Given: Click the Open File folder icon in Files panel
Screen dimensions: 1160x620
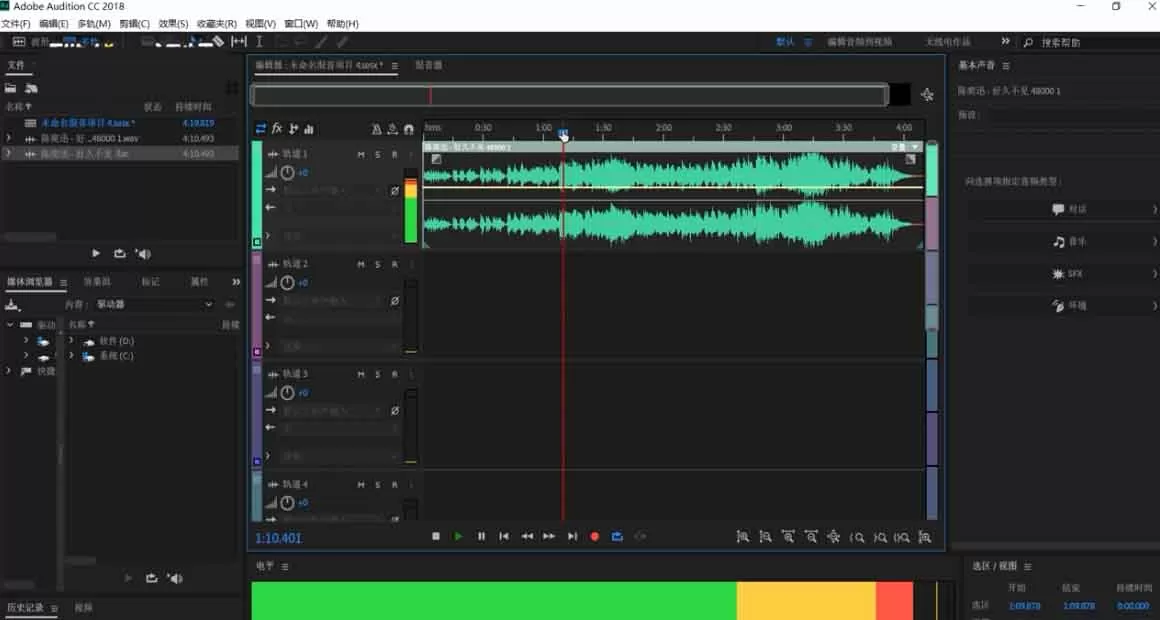Looking at the screenshot, I should pos(10,88).
